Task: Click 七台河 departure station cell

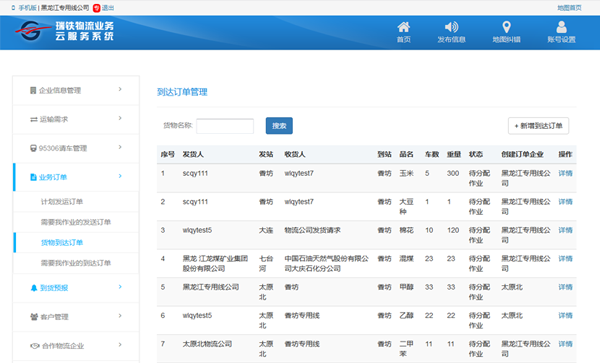Action: click(x=266, y=264)
